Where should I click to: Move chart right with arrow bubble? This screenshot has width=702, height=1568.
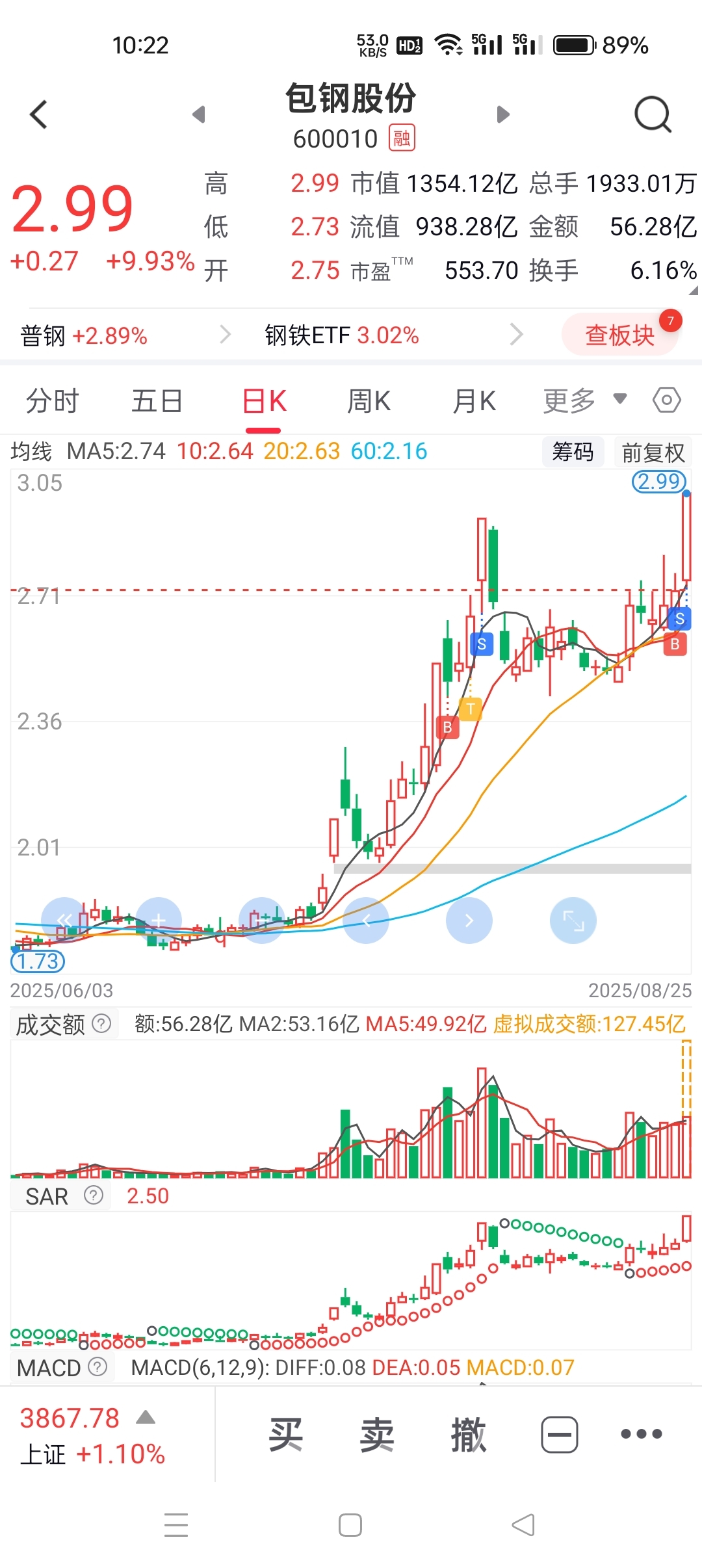469,921
